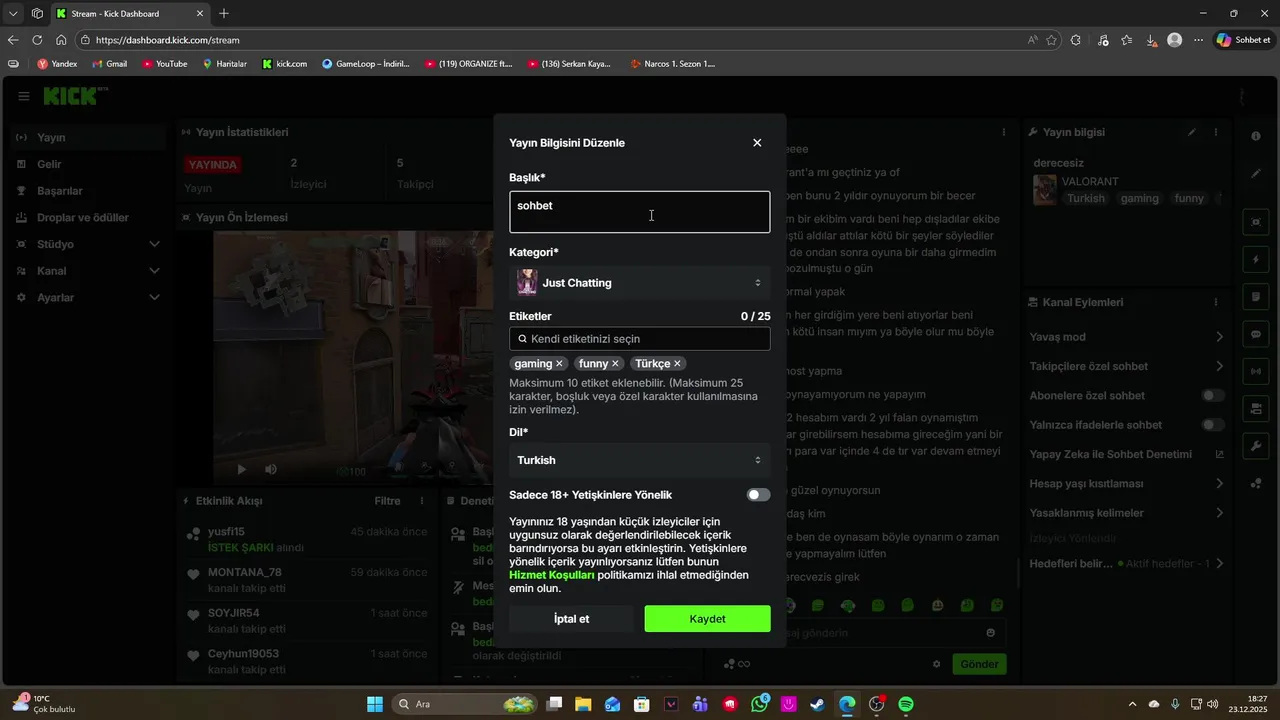This screenshot has width=1280, height=720.
Task: Remove the Türkçe tag in the dialog
Action: click(x=677, y=364)
